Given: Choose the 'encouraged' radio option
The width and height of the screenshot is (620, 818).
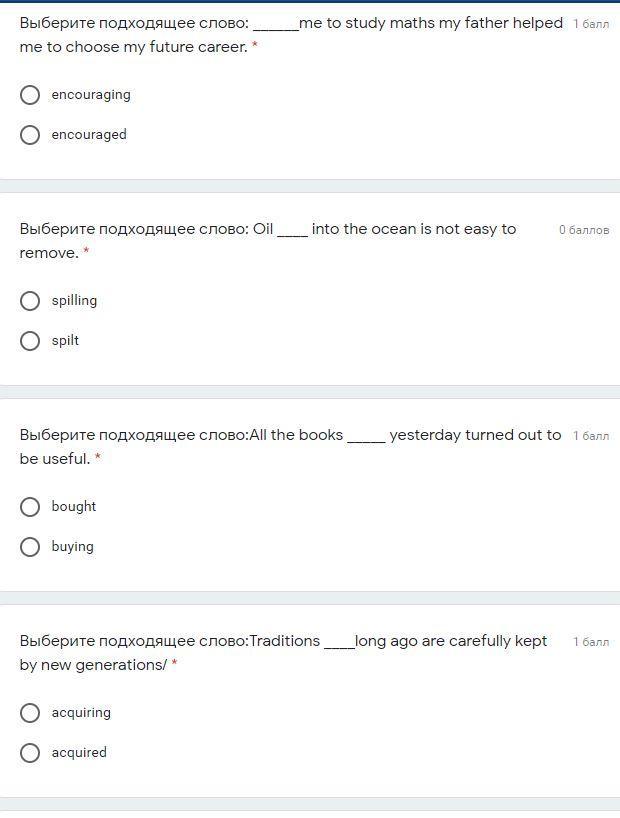Looking at the screenshot, I should 30,135.
